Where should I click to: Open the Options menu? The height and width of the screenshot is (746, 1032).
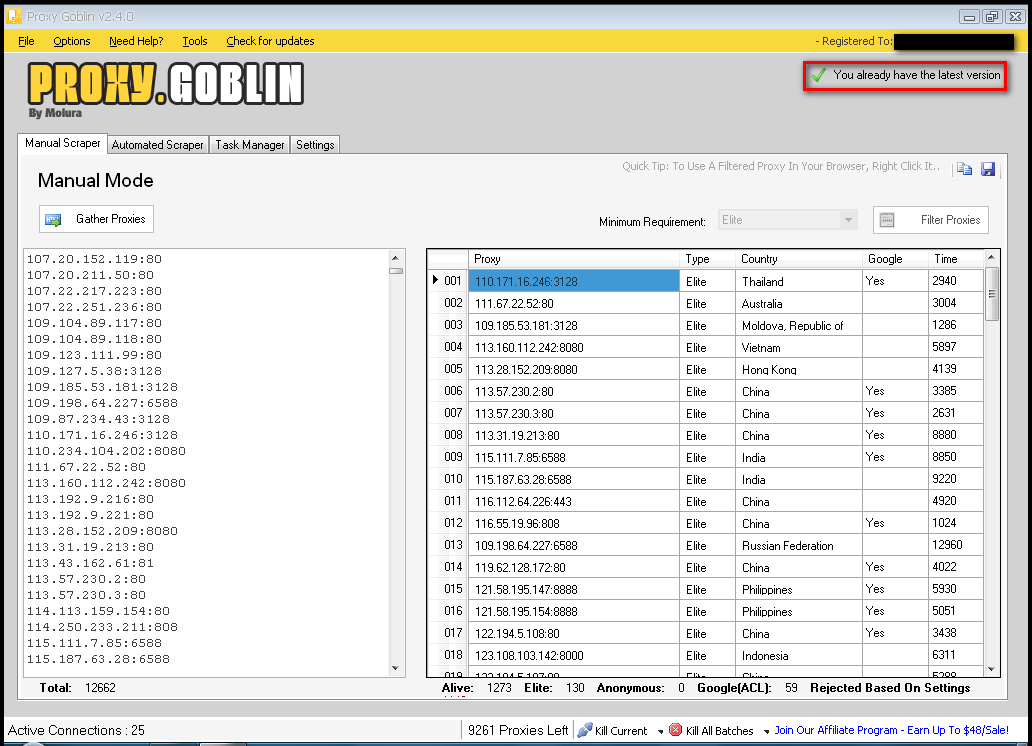tap(71, 40)
